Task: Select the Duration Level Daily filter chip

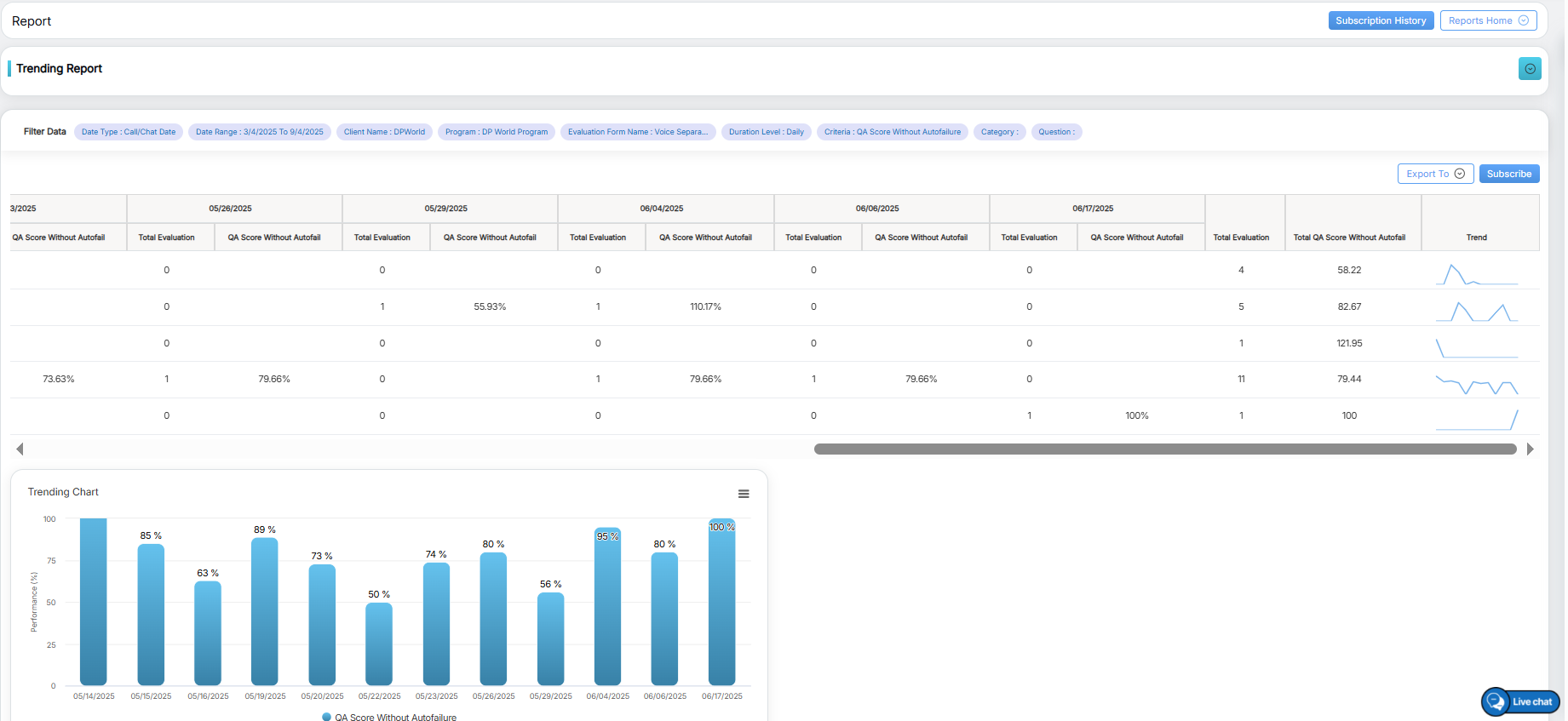Action: pos(766,132)
